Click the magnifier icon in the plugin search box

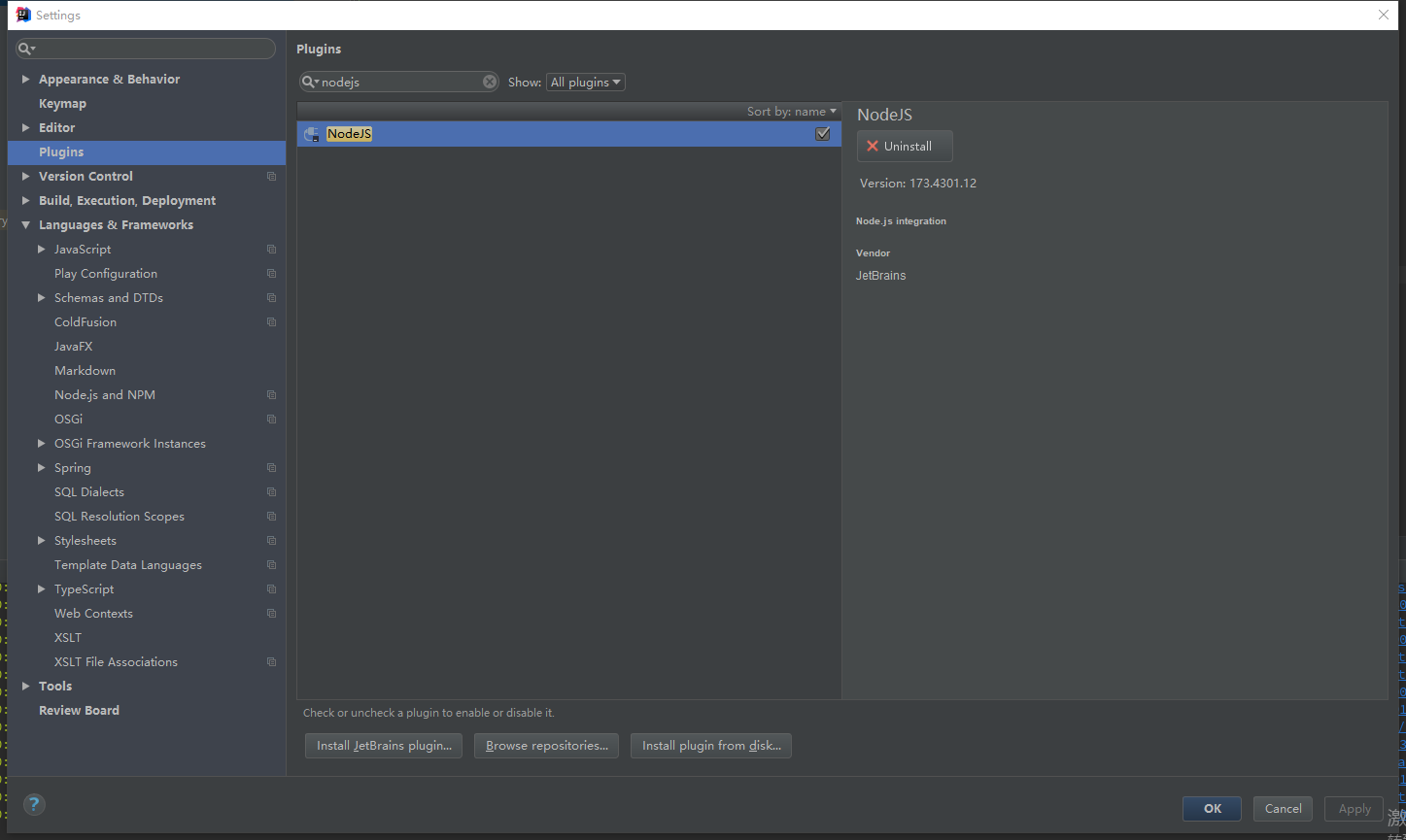(309, 82)
